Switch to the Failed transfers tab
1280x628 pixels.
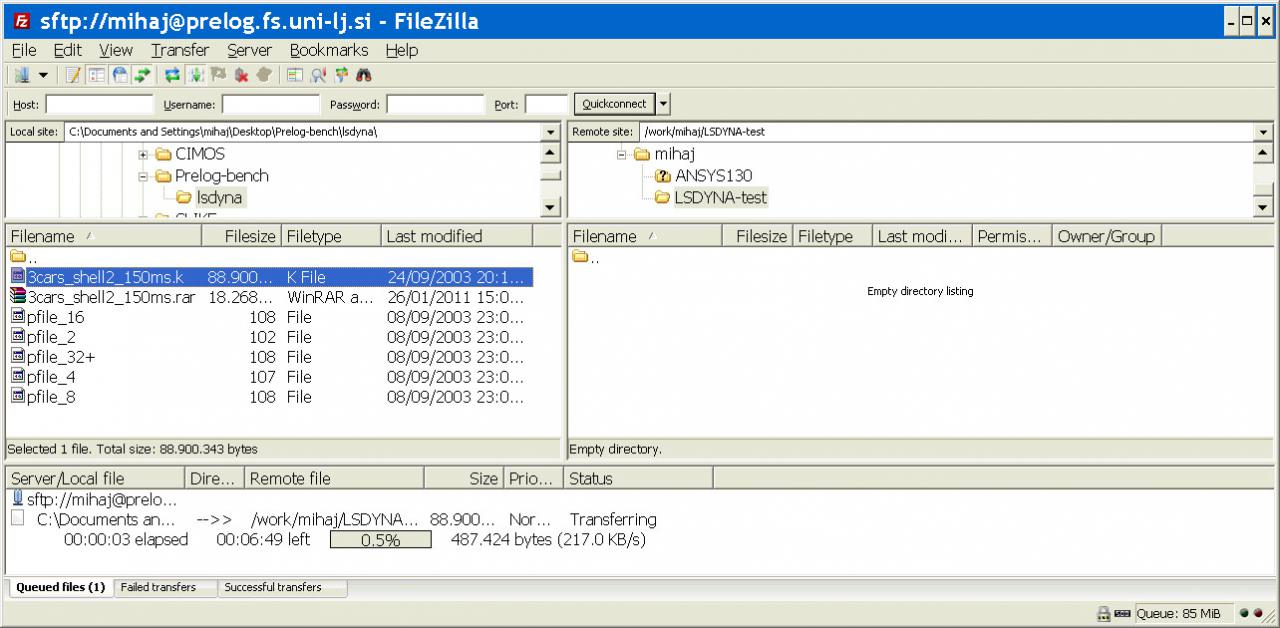(158, 588)
